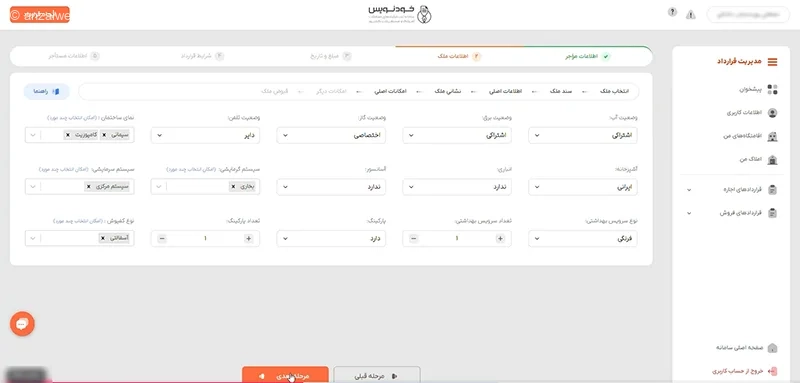Expand the سیستم سرمایشی multi-select arrow
Image resolution: width=800 pixels, height=383 pixels.
[x=33, y=187]
